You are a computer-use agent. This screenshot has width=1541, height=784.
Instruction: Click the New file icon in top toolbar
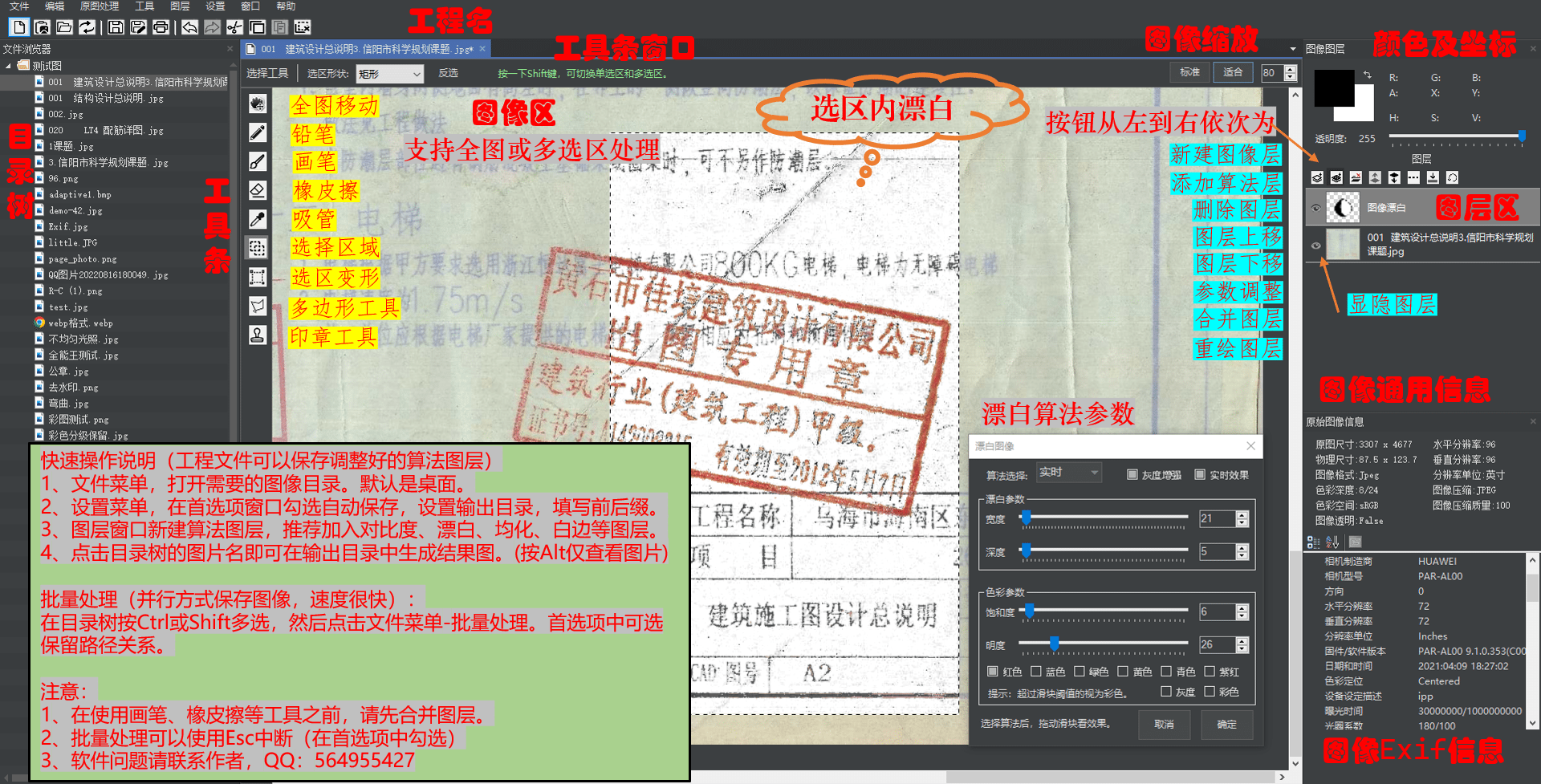pyautogui.click(x=19, y=27)
